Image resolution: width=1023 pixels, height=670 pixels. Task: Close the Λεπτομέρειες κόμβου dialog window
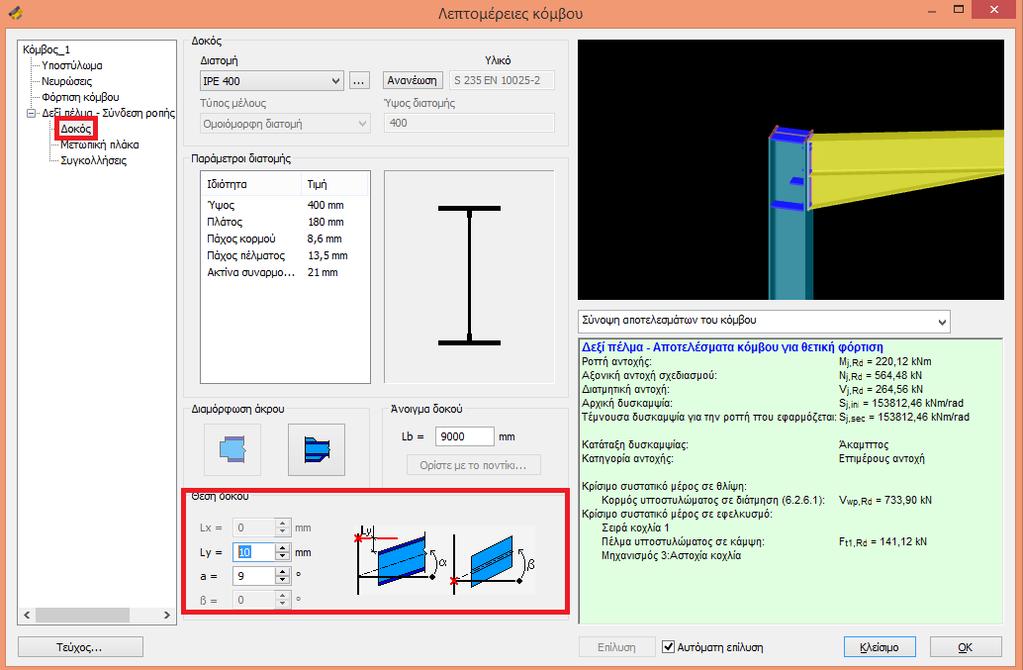pyautogui.click(x=994, y=10)
